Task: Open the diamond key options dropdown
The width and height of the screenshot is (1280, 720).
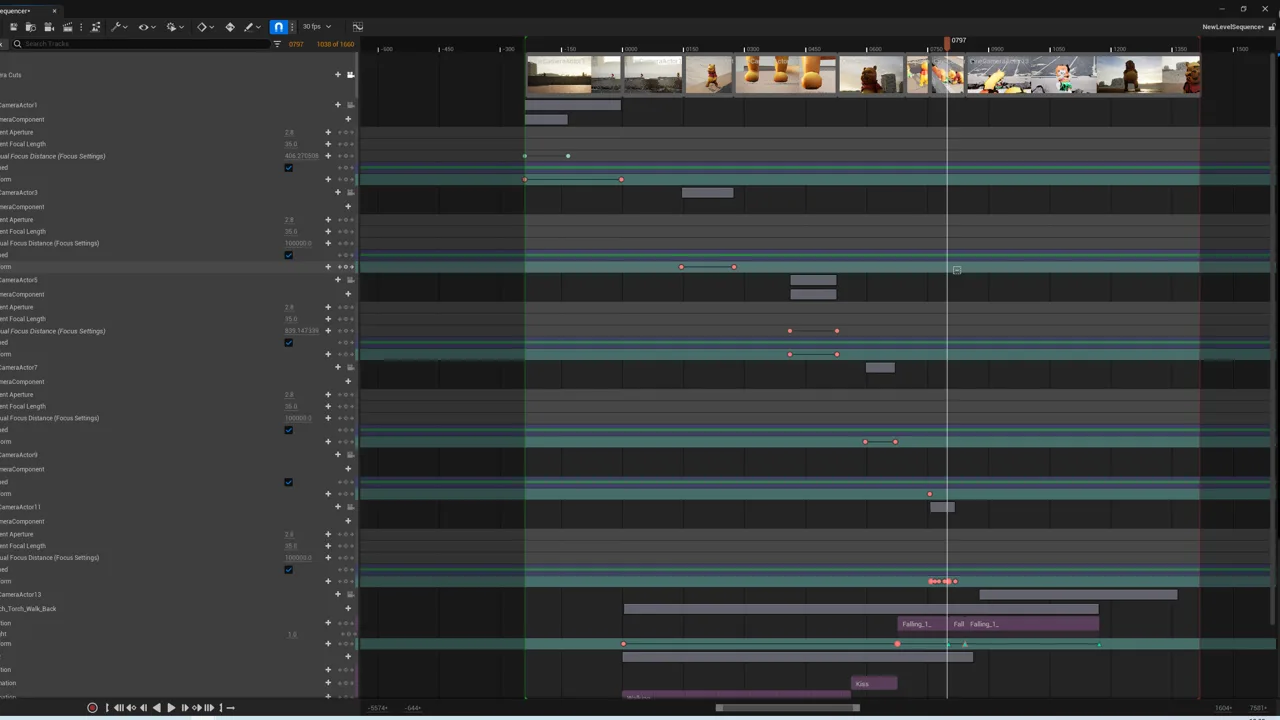Action: [204, 27]
